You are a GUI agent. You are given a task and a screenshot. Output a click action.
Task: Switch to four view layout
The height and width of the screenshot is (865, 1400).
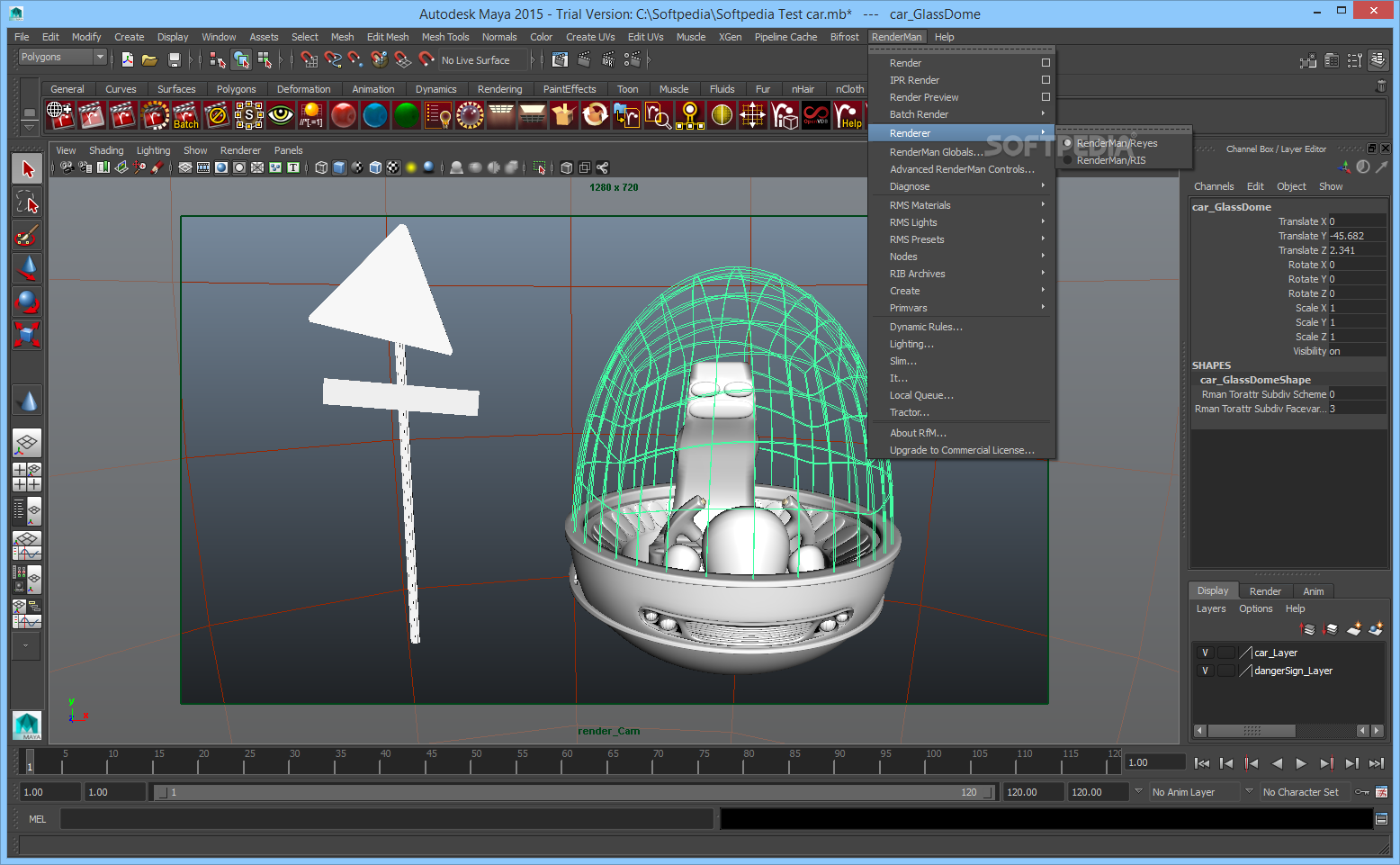(27, 477)
